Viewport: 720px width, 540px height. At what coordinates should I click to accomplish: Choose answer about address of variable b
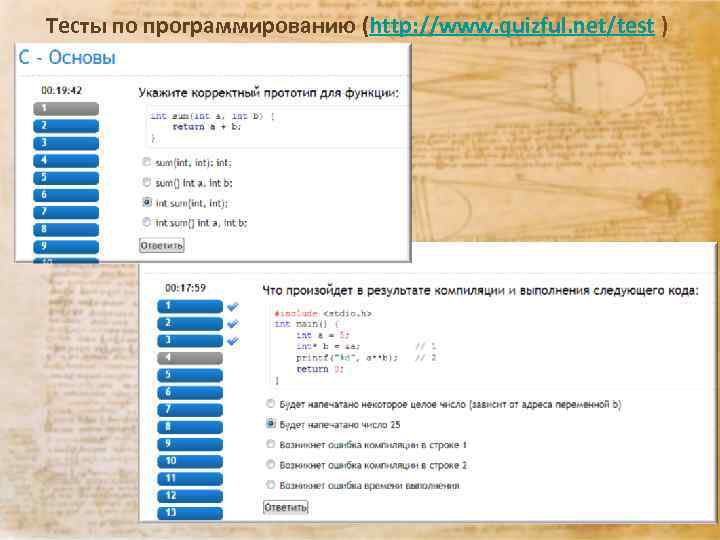click(x=270, y=404)
